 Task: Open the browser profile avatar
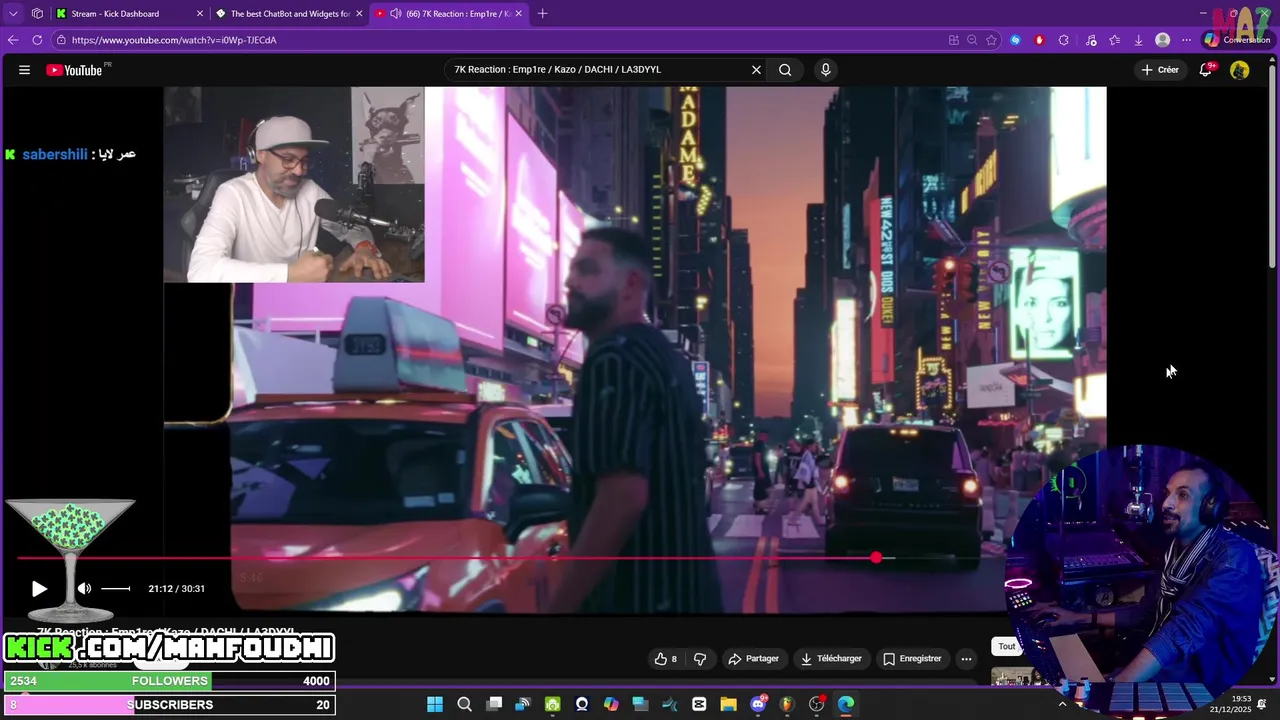[1162, 40]
